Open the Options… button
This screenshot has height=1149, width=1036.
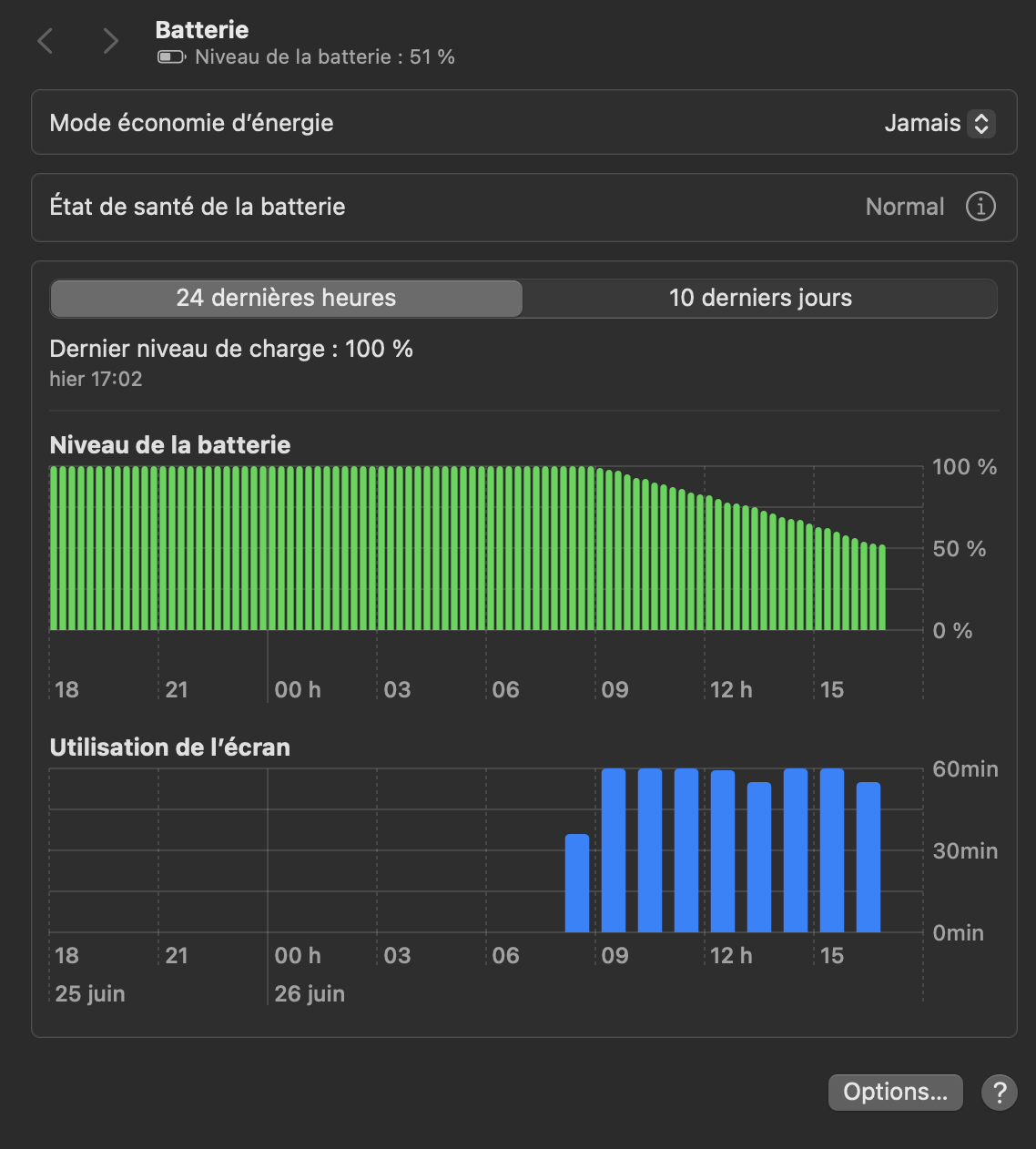point(895,1092)
